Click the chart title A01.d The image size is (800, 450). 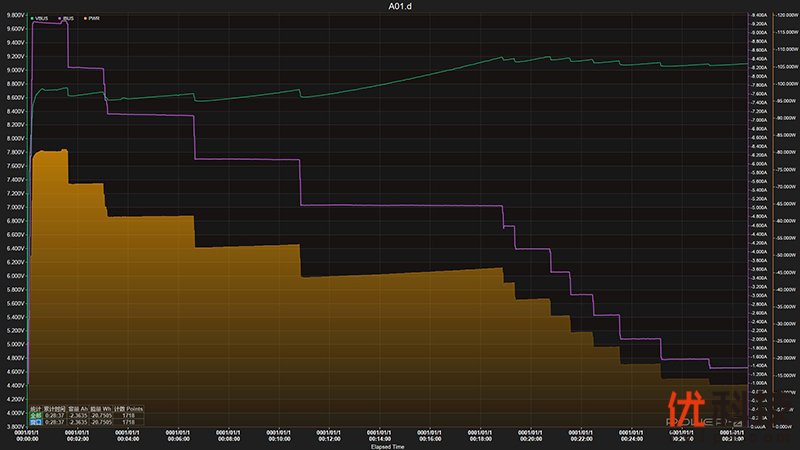[x=400, y=6]
